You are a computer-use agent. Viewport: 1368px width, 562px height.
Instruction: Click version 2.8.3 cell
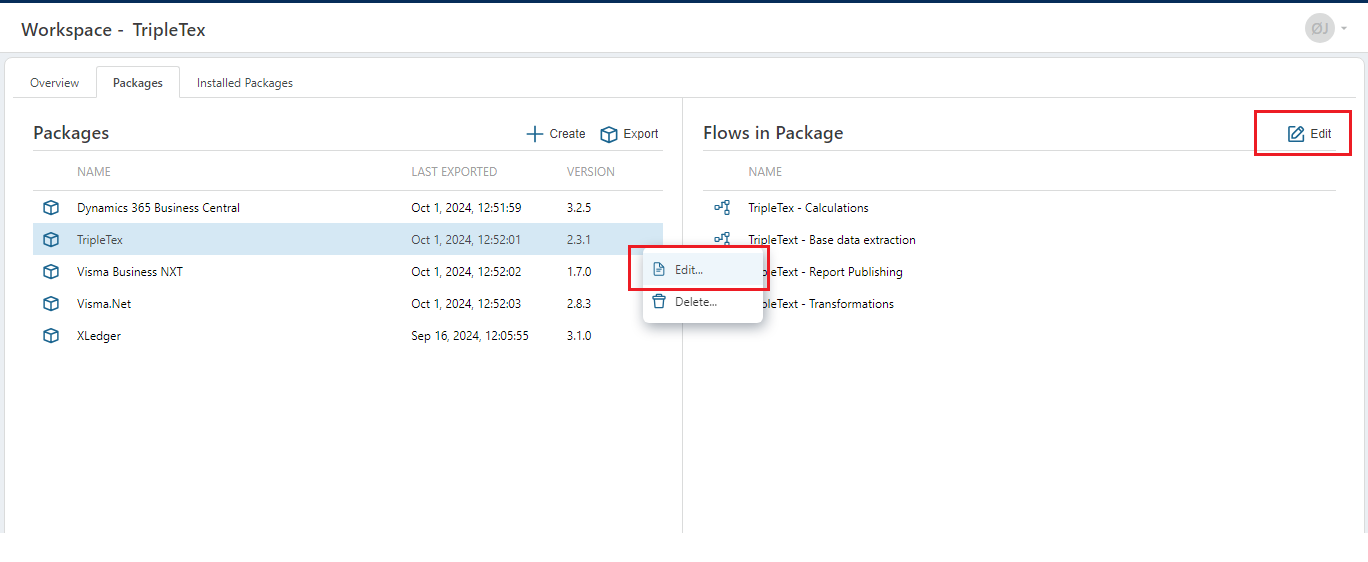pos(579,304)
